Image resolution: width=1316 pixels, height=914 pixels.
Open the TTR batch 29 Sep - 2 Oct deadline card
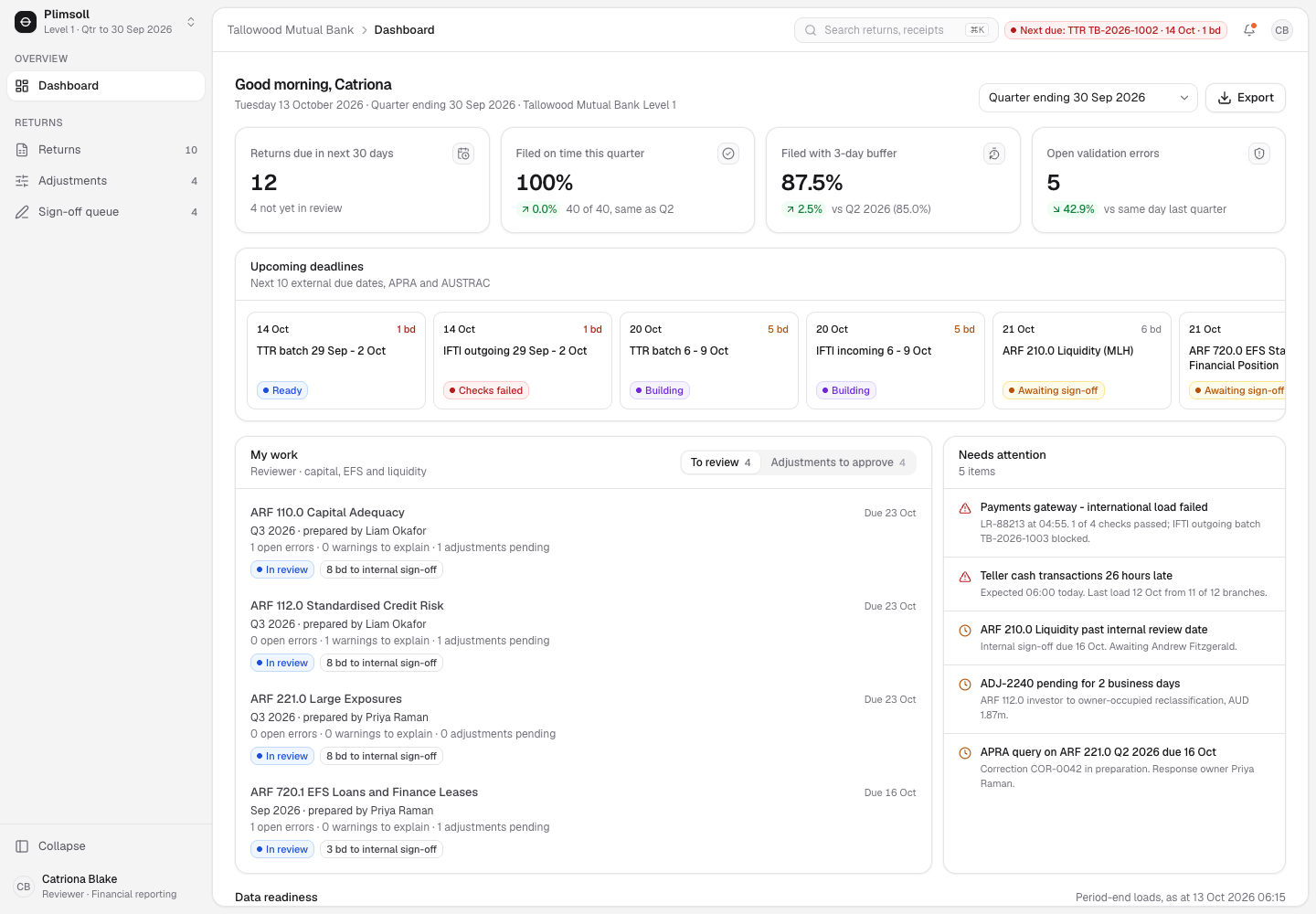(x=336, y=360)
